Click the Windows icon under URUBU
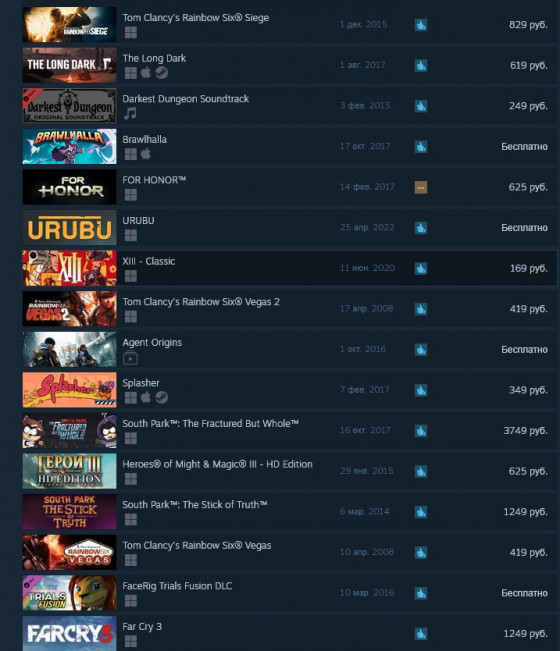The height and width of the screenshot is (651, 560). coord(131,235)
